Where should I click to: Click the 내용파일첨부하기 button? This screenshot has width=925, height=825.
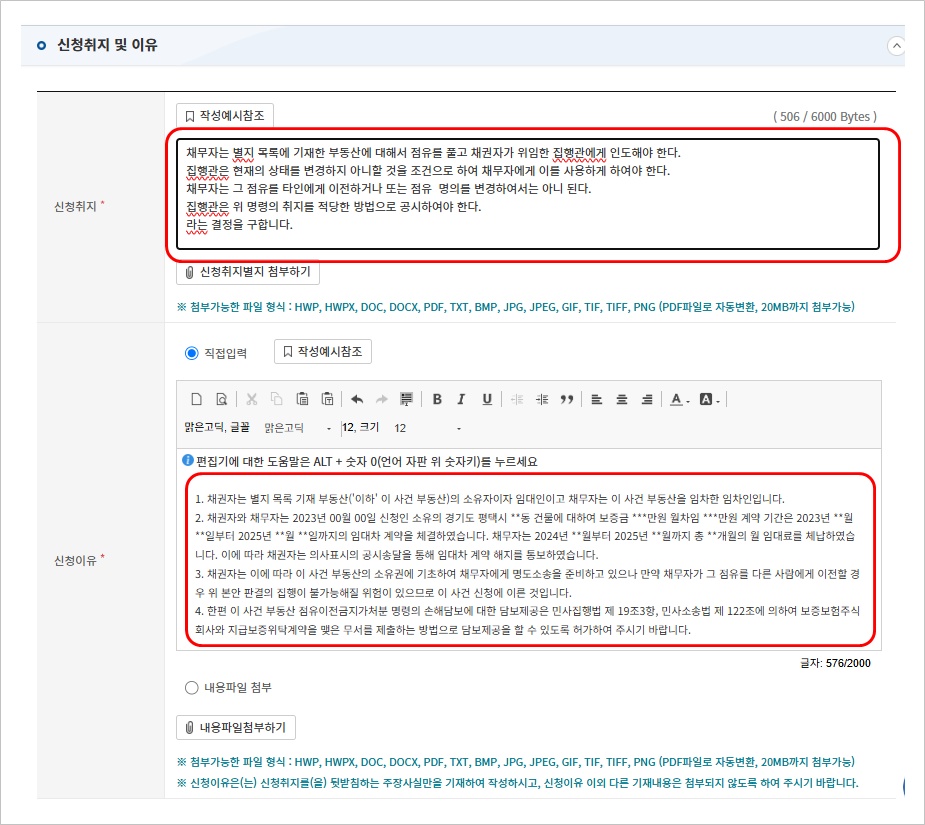[236, 727]
